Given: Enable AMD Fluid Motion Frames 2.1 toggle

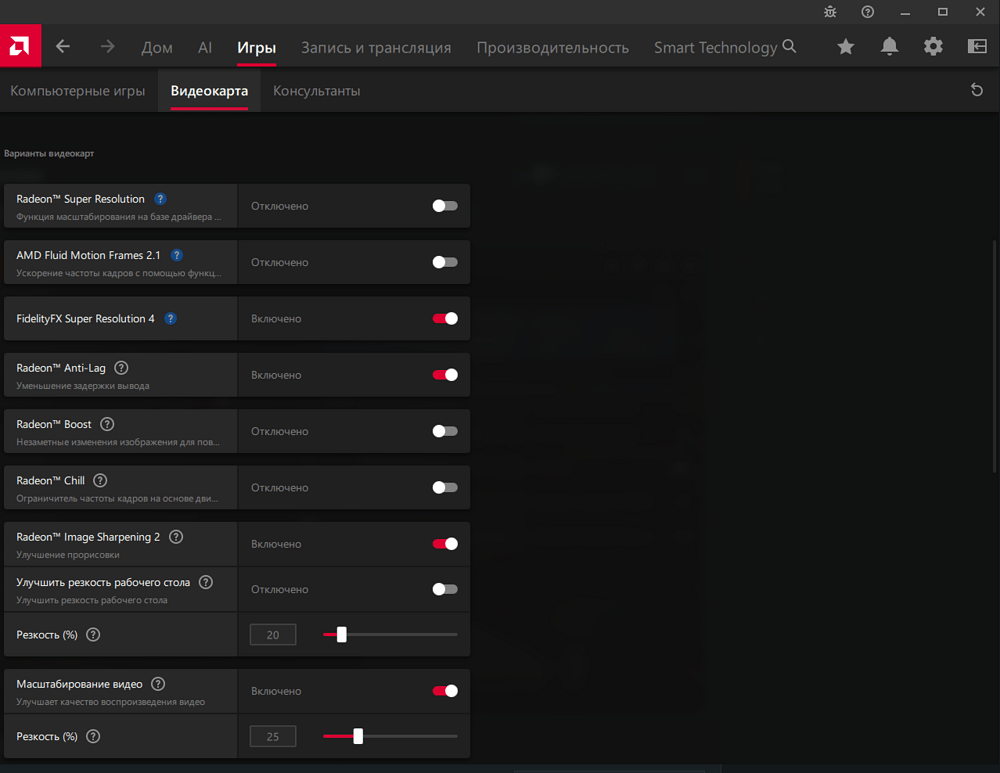Looking at the screenshot, I should (445, 262).
